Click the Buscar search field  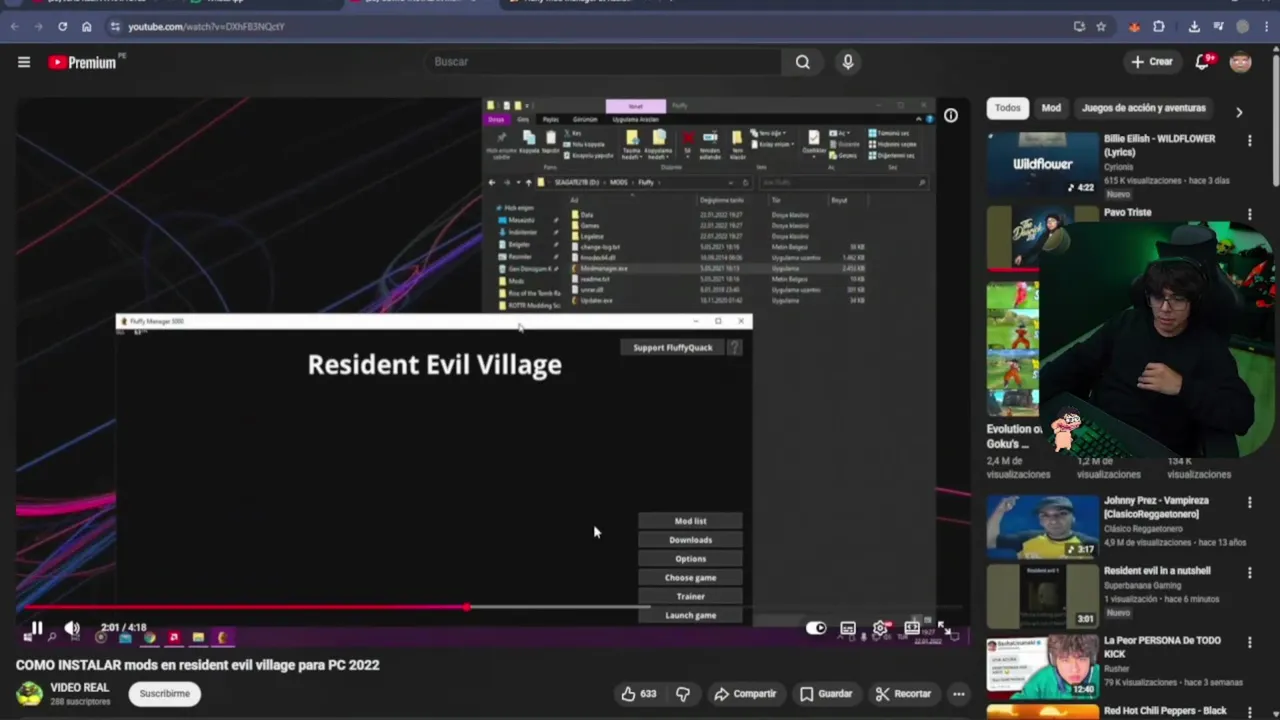(603, 62)
